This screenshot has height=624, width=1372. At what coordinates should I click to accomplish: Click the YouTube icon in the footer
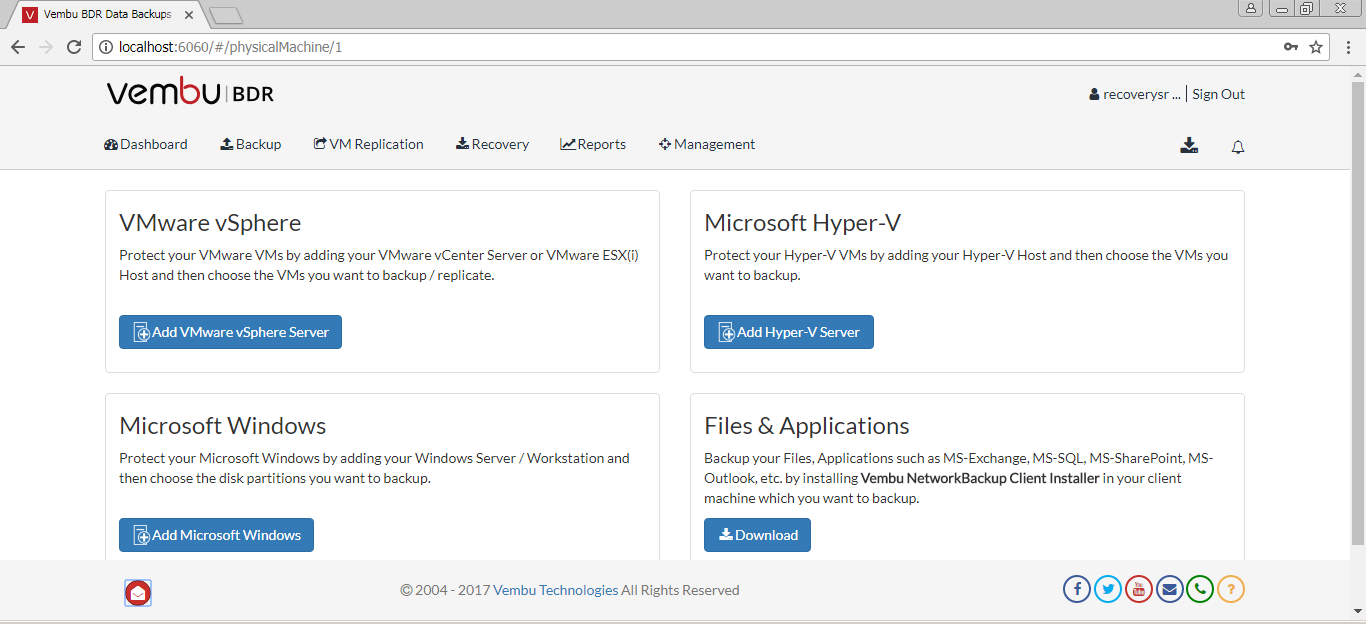point(1139,590)
